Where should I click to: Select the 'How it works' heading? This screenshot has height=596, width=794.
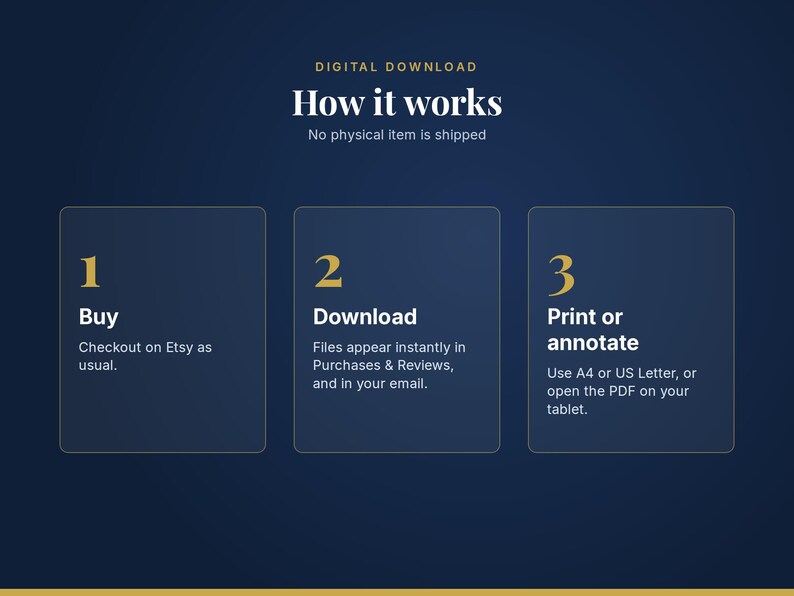point(397,102)
